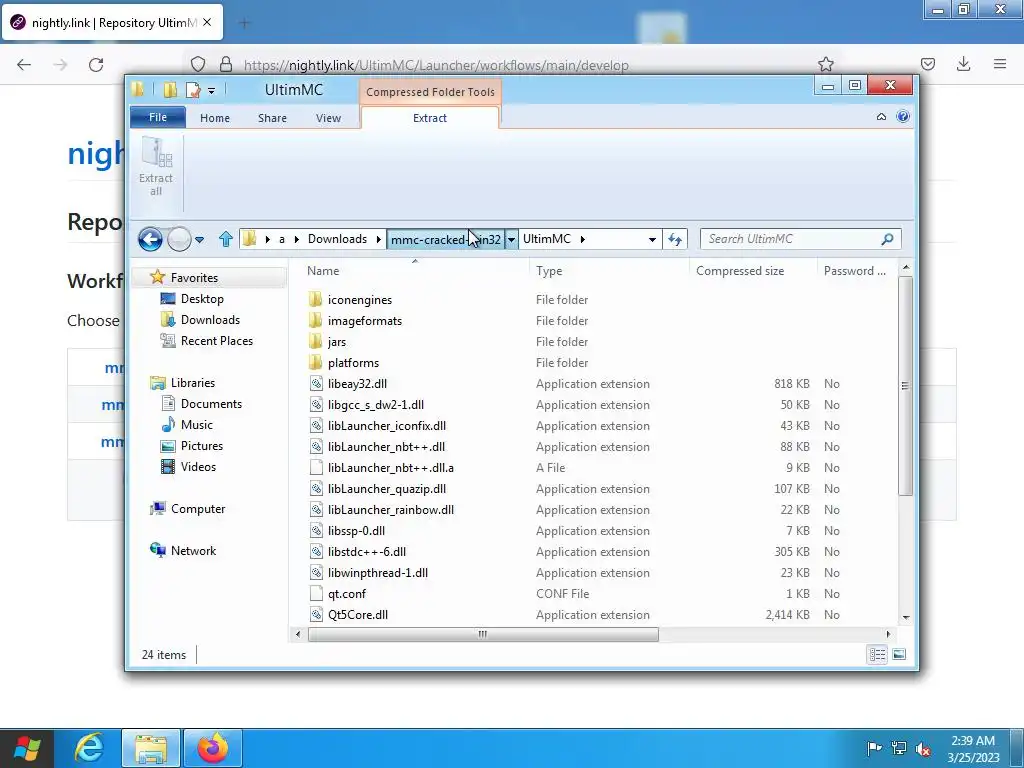
Task: Switch to the Home ribbon tab
Action: [x=215, y=118]
